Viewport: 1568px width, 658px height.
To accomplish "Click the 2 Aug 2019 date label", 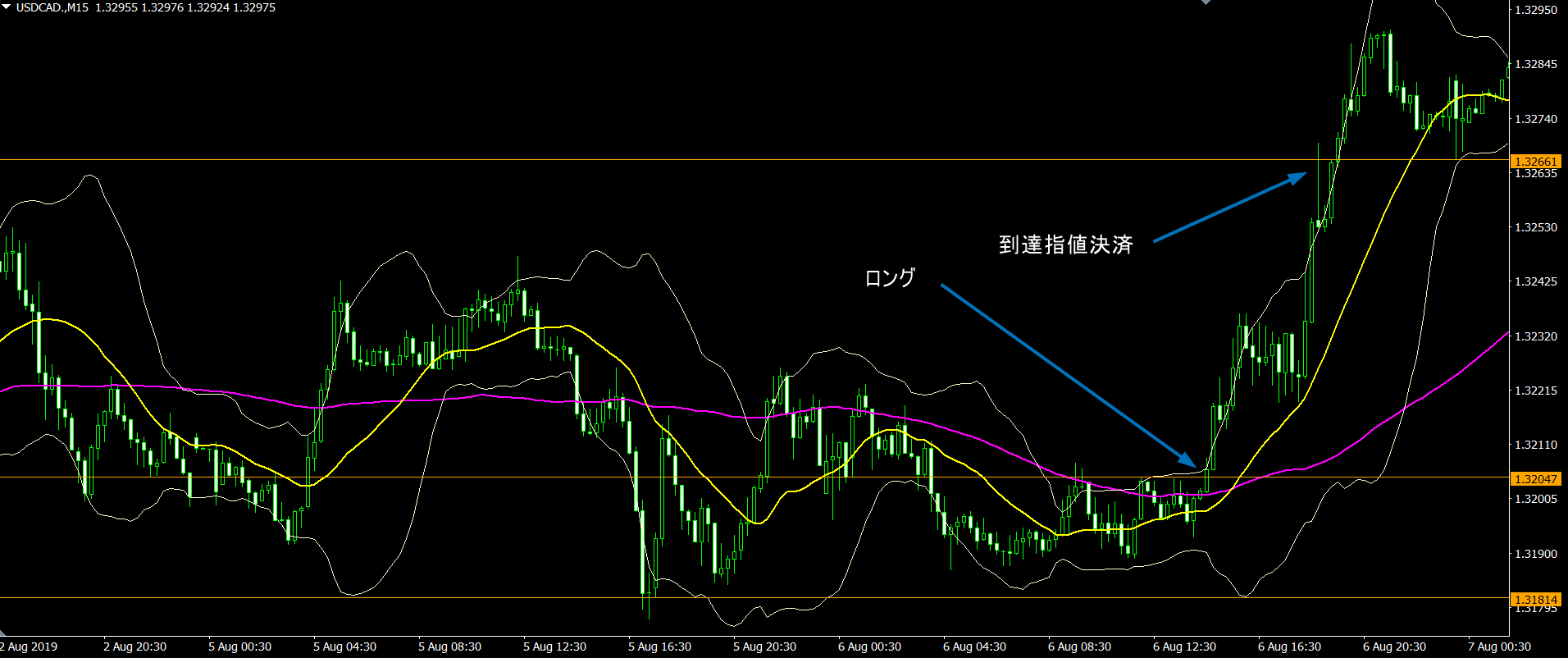I will click(x=29, y=647).
